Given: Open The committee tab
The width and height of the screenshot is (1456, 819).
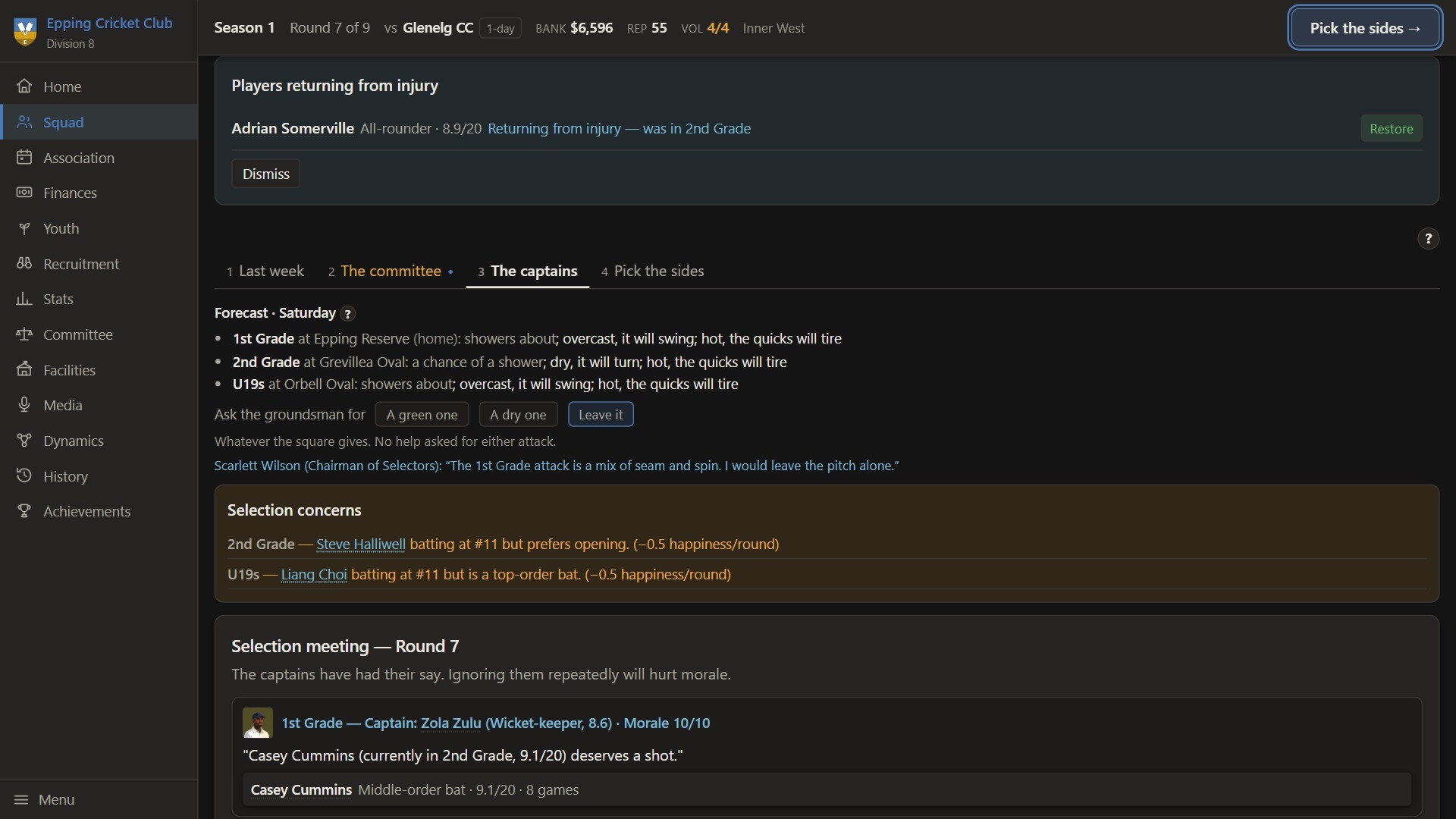Looking at the screenshot, I should point(391,271).
